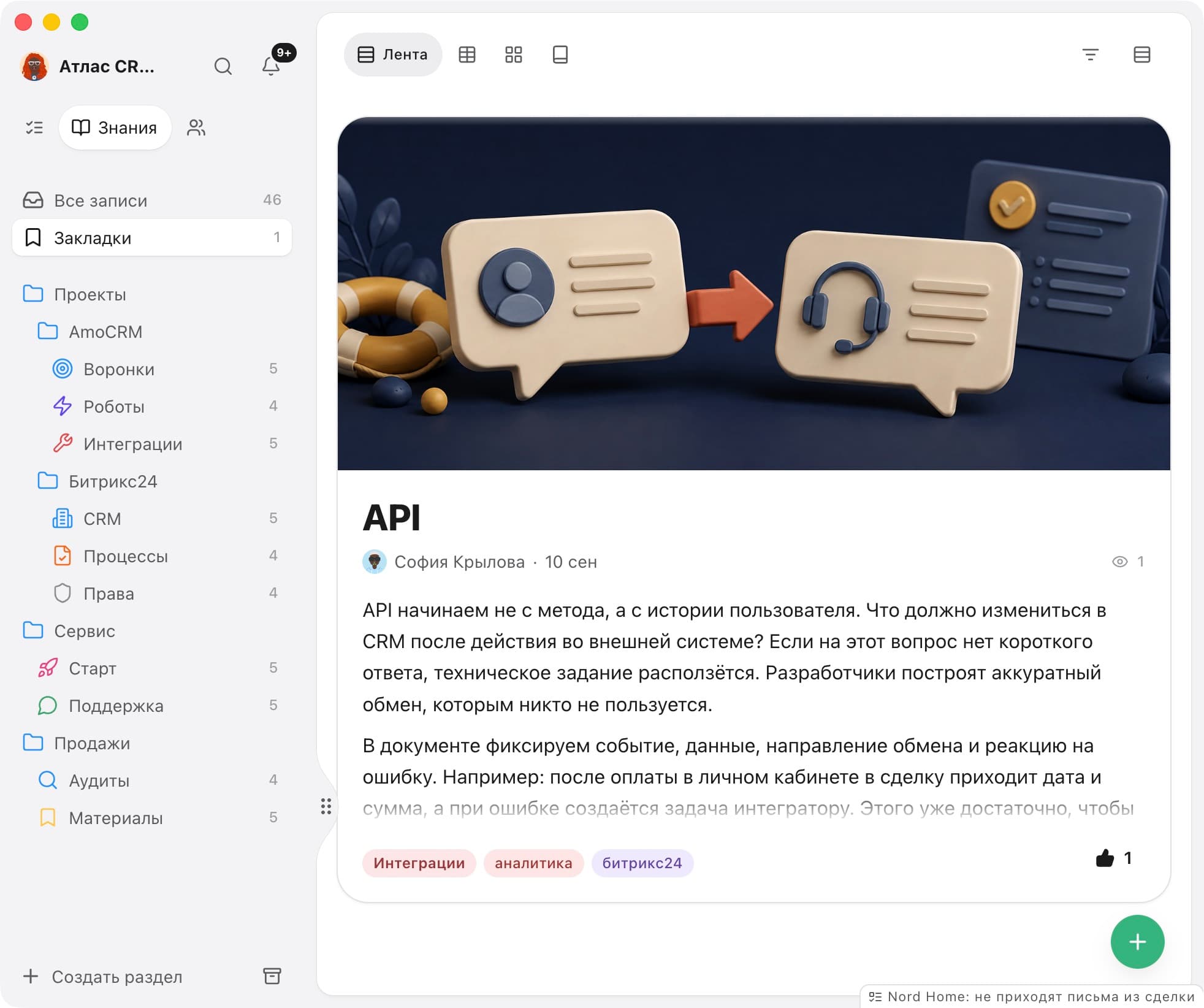Click author София Крылова
Image resolution: width=1204 pixels, height=1008 pixels.
[x=459, y=562]
